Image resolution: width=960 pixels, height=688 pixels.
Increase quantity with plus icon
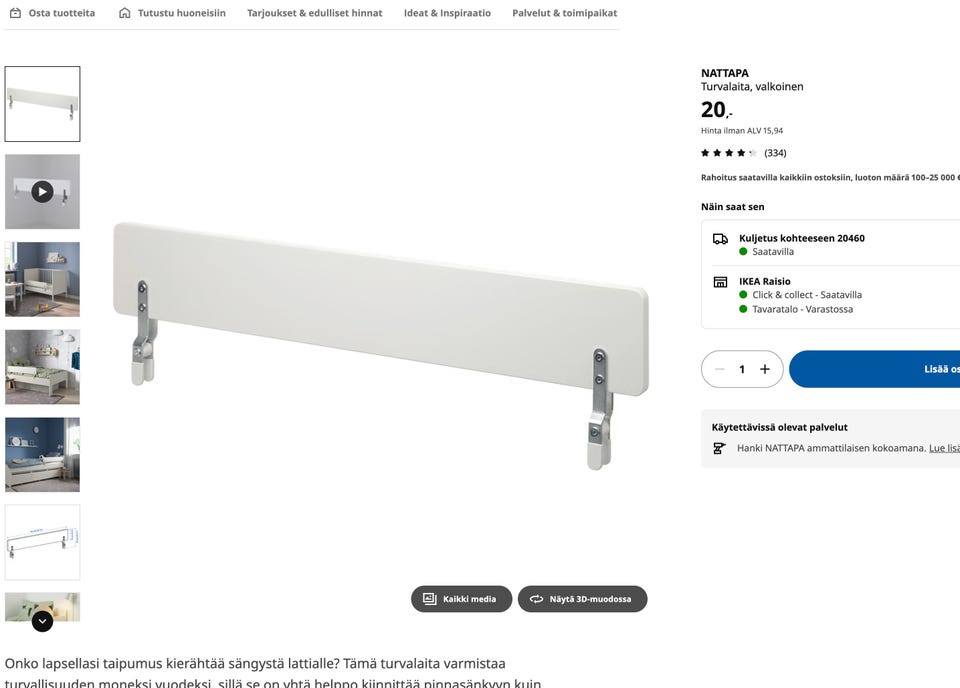point(765,369)
